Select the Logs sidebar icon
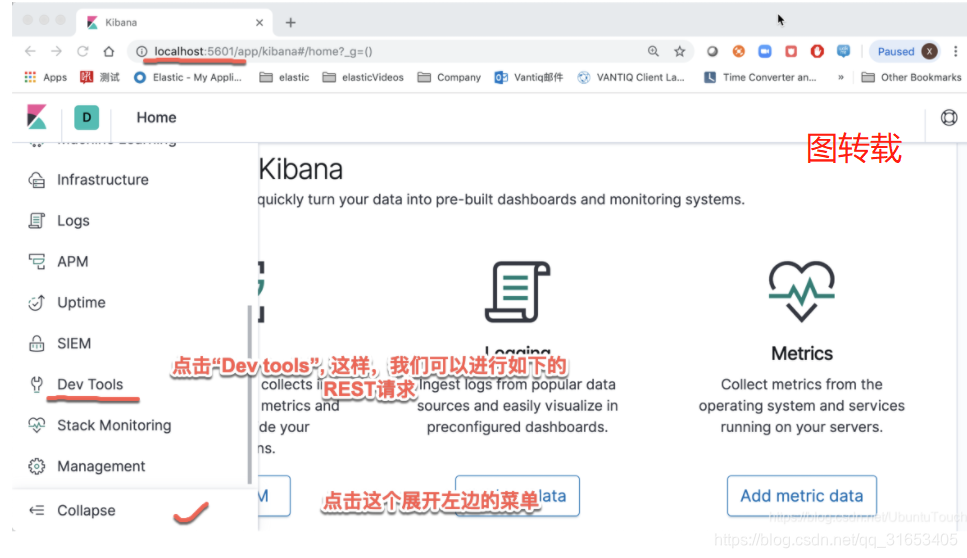 (36, 221)
